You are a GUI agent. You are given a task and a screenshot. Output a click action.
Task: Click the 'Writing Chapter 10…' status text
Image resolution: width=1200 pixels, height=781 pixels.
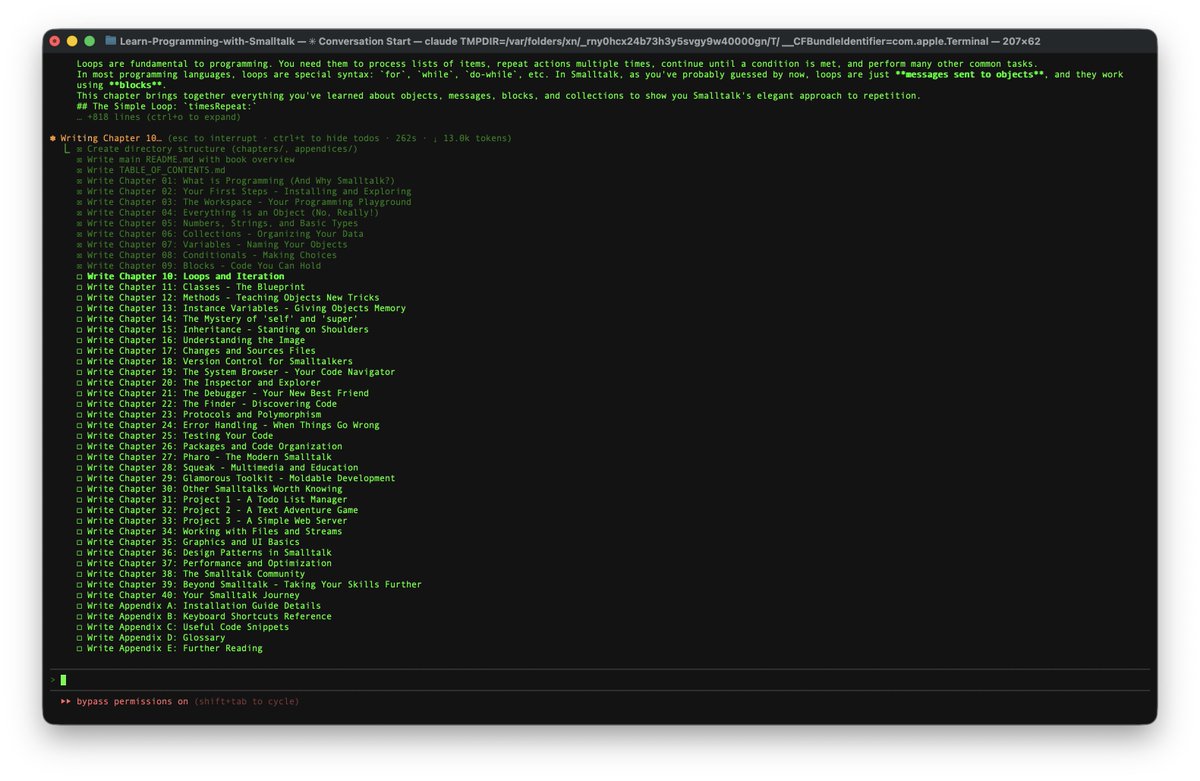coord(111,138)
